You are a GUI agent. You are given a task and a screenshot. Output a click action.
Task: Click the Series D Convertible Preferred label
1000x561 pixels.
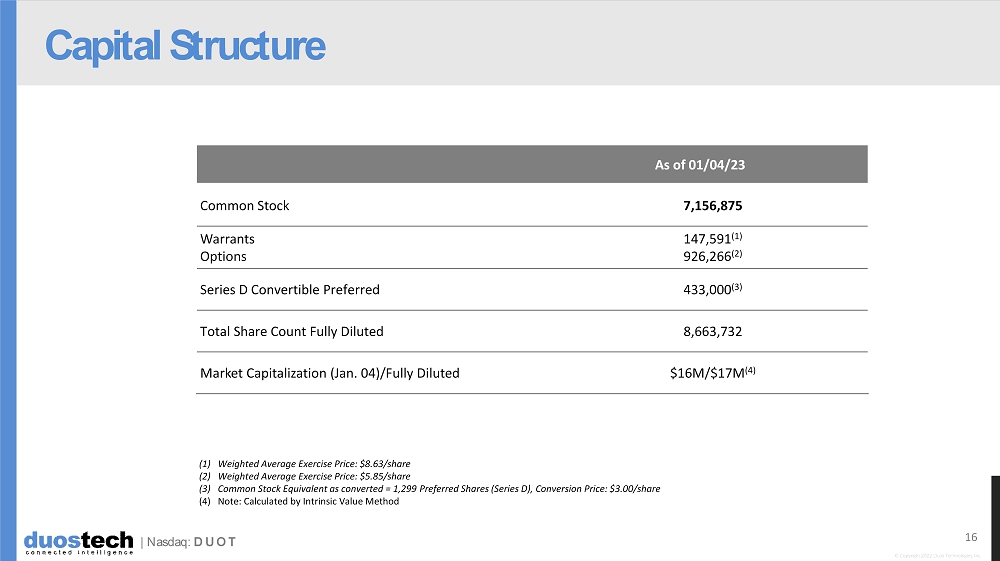[x=290, y=290]
